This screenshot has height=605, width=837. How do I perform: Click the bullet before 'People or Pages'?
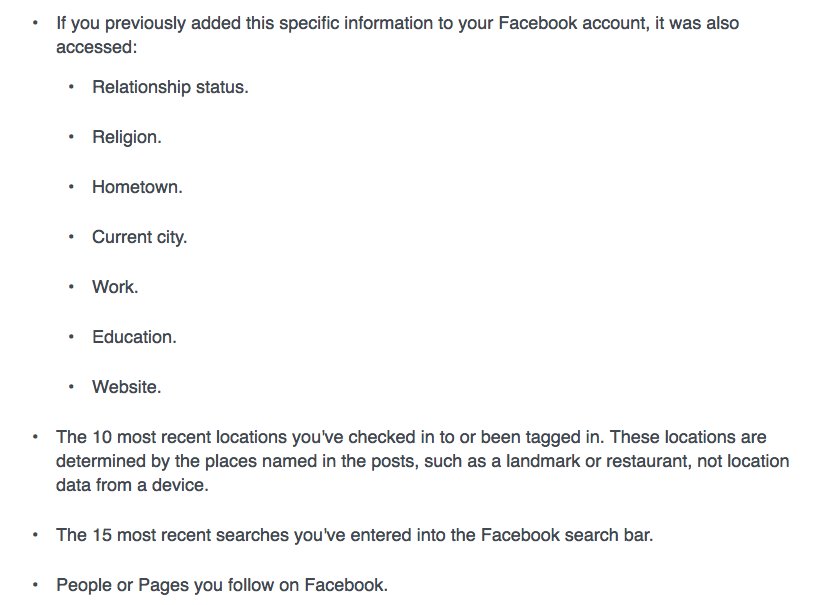(35, 586)
